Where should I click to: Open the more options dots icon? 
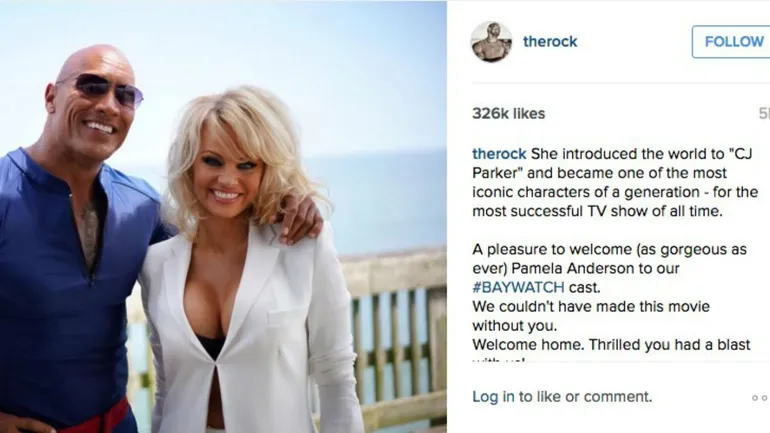[x=760, y=398]
